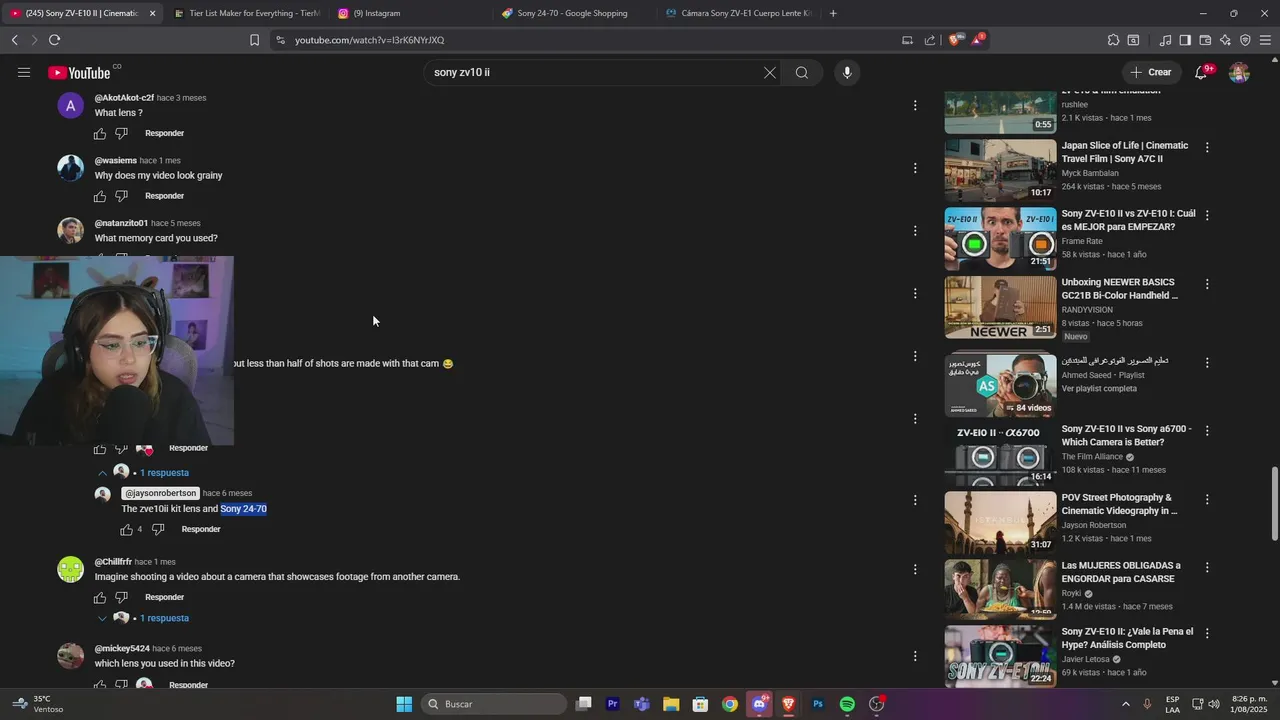Open options menu for @wasiems comment
The image size is (1280, 720).
pos(915,168)
